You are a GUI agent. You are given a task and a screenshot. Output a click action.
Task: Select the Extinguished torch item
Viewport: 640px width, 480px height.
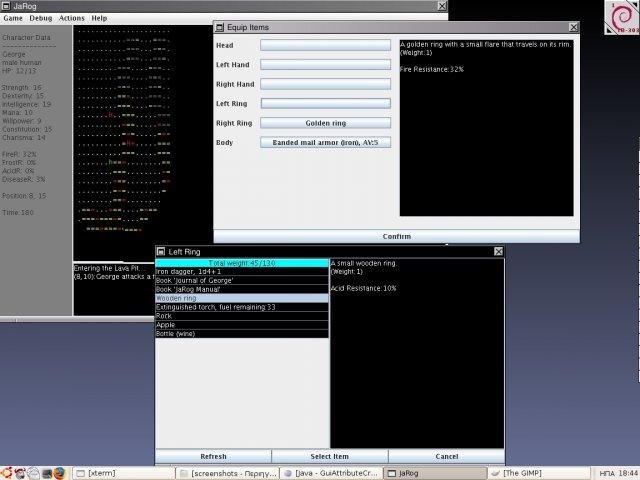(x=242, y=307)
